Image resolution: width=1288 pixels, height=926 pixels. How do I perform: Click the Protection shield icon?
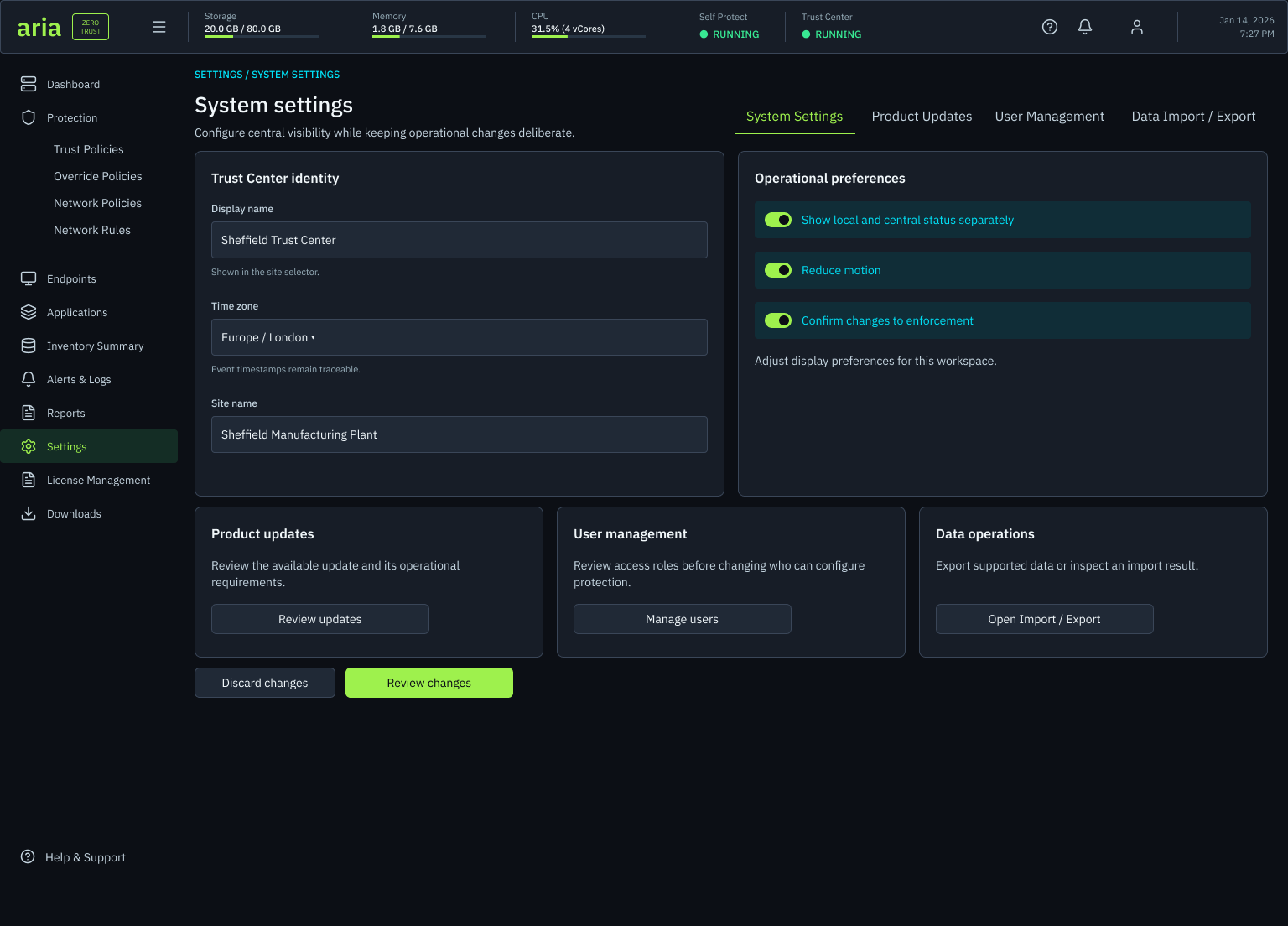tap(29, 117)
